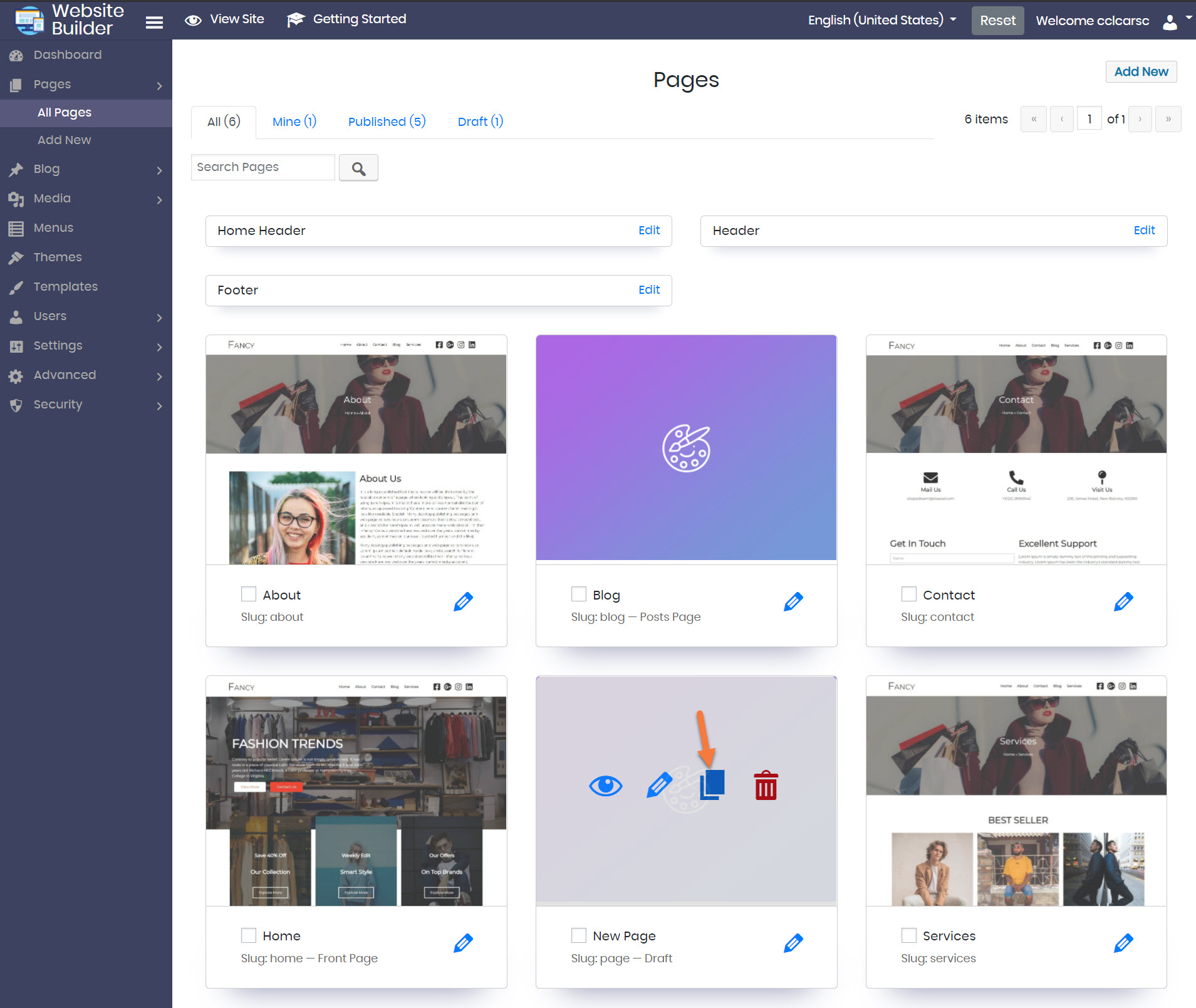1196x1008 pixels.
Task: Preview New Page with the eye icon
Action: click(605, 786)
